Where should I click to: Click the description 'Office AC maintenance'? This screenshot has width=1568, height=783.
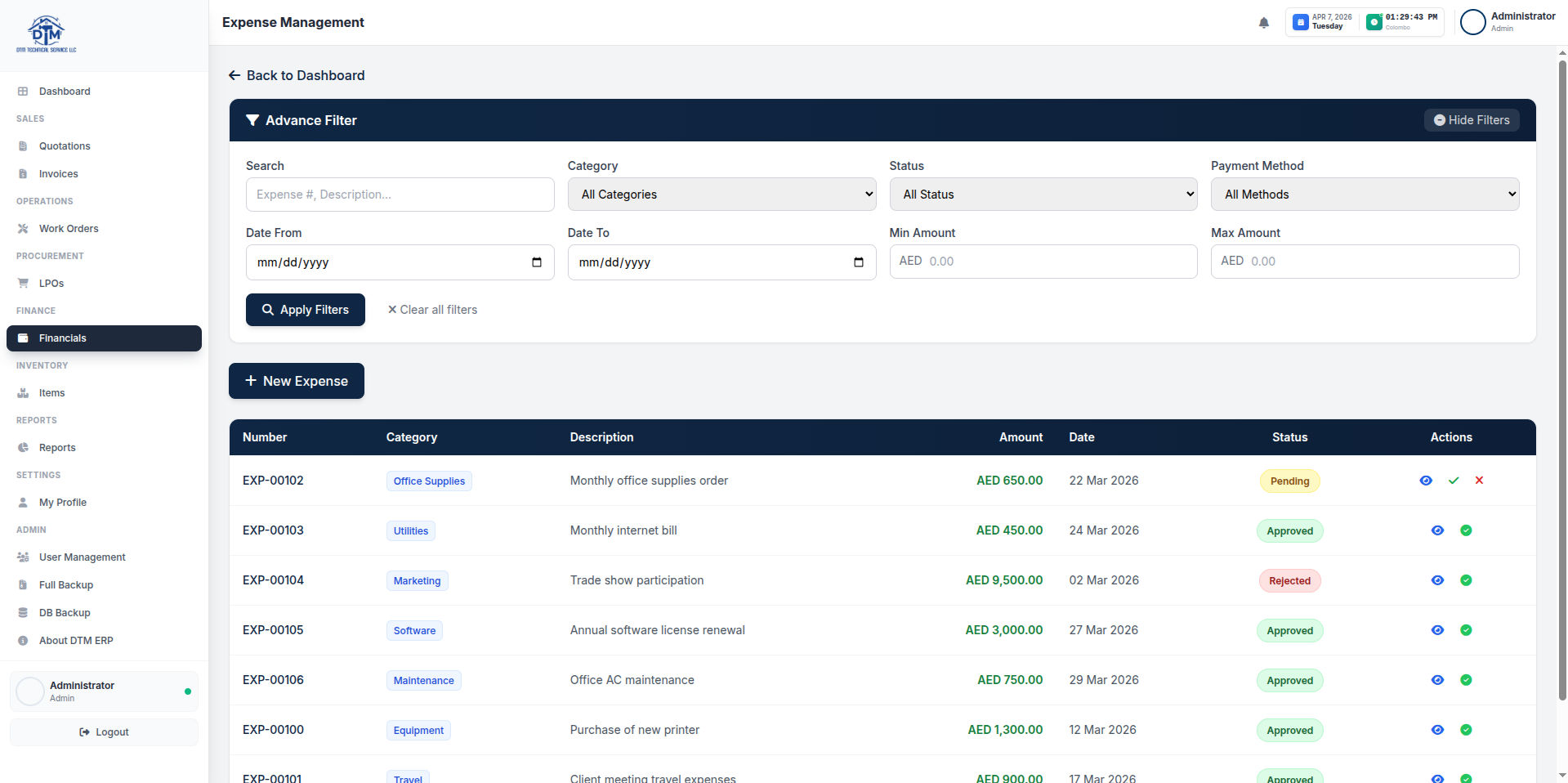(632, 680)
